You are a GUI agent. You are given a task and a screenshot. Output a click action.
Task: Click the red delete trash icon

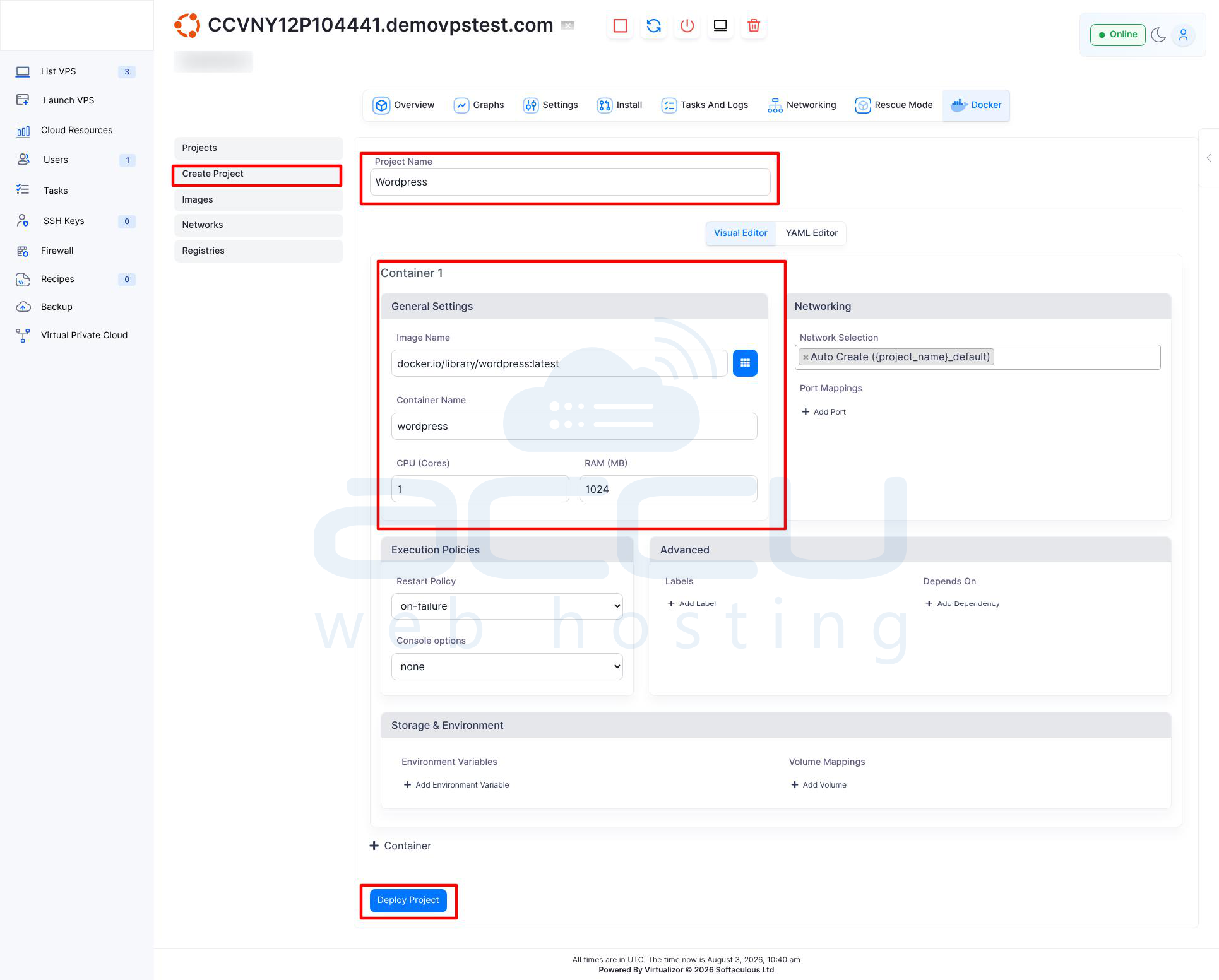point(753,26)
